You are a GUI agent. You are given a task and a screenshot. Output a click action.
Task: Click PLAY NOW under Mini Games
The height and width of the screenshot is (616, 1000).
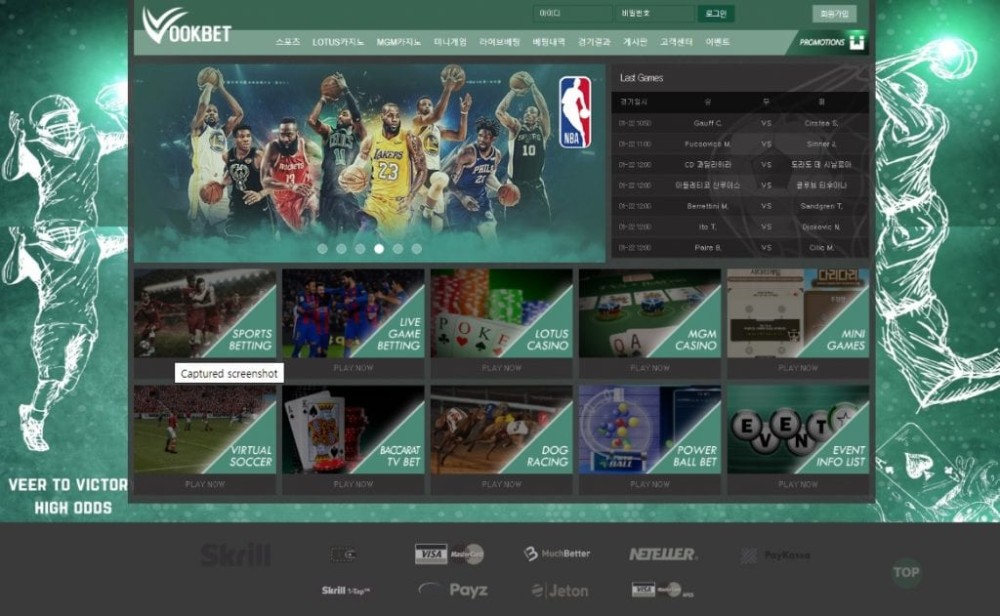click(798, 368)
